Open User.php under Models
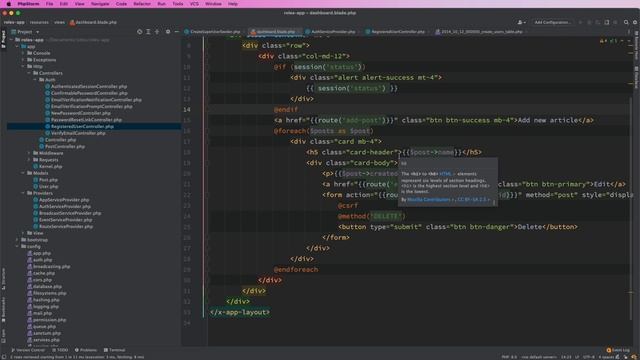640x360 pixels. 48,187
